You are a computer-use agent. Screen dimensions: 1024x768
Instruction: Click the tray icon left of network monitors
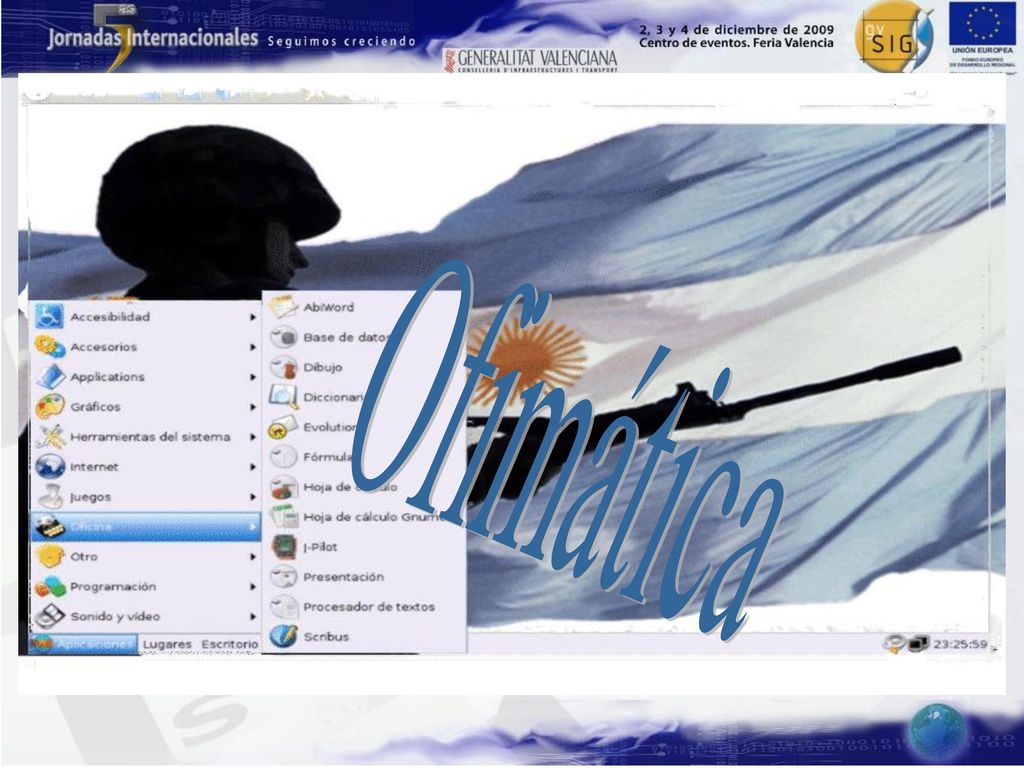[x=894, y=644]
